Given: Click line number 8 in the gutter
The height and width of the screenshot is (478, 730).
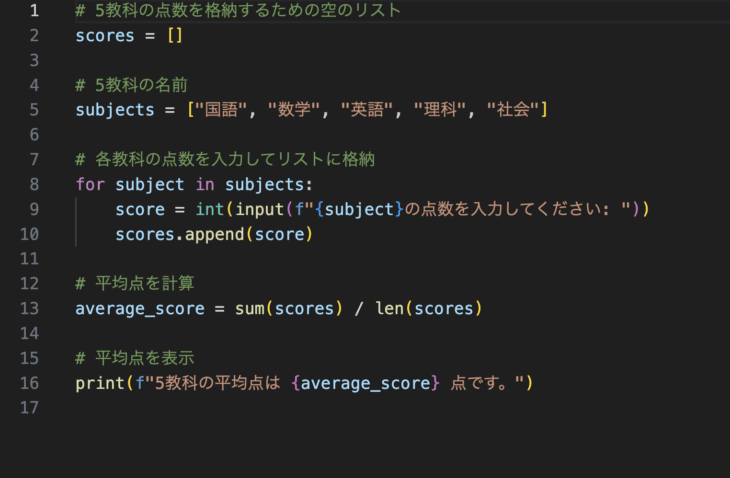Looking at the screenshot, I should pos(34,184).
